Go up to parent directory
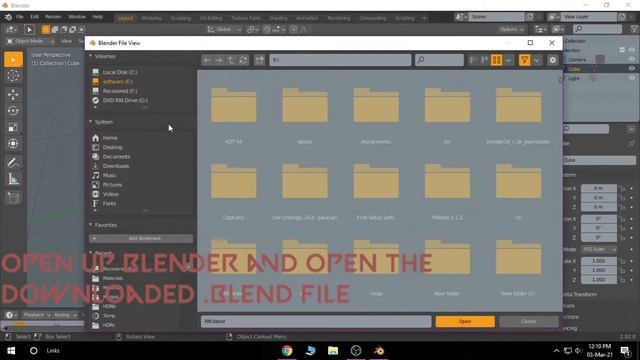 (x=231, y=60)
